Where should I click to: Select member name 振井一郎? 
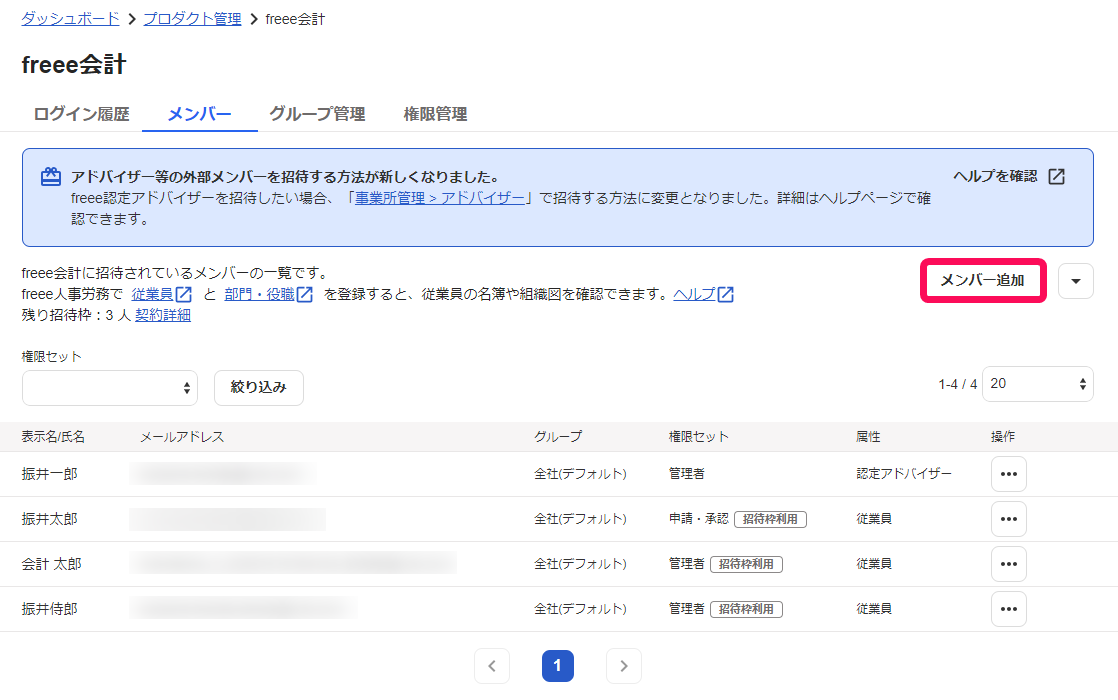coord(49,474)
